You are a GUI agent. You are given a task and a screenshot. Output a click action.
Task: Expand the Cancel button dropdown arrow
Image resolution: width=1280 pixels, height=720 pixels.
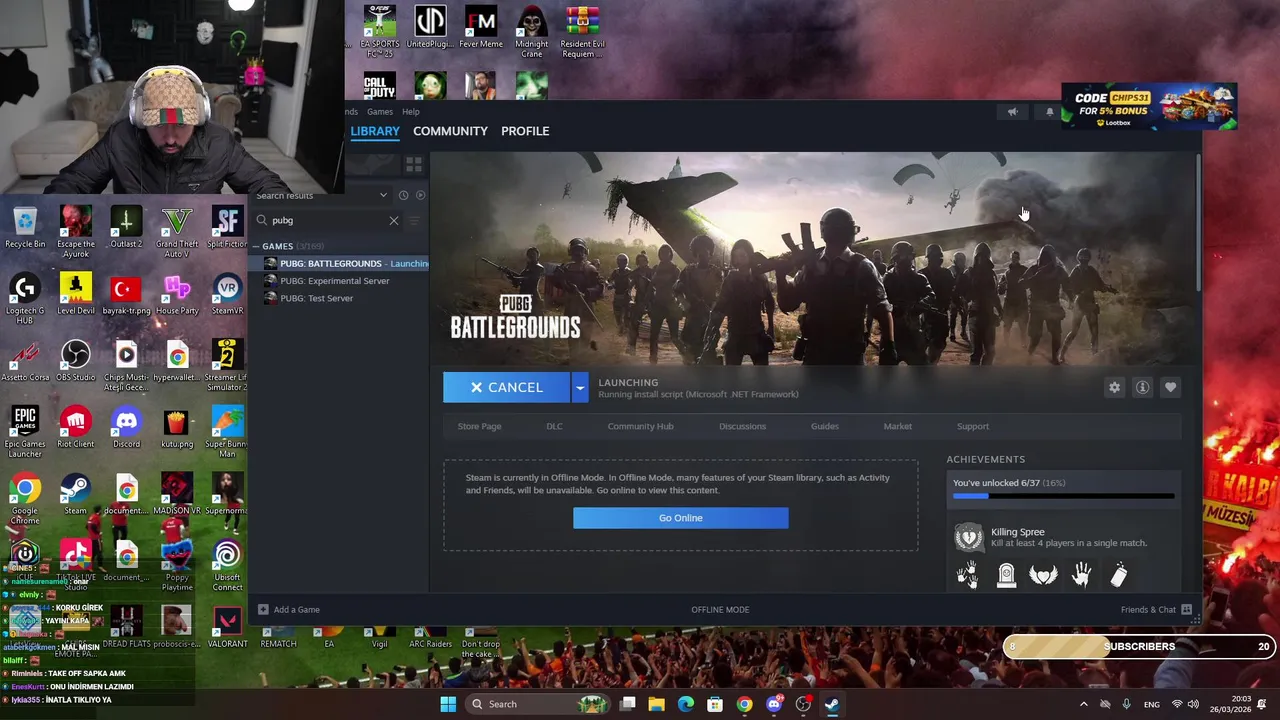click(x=580, y=387)
